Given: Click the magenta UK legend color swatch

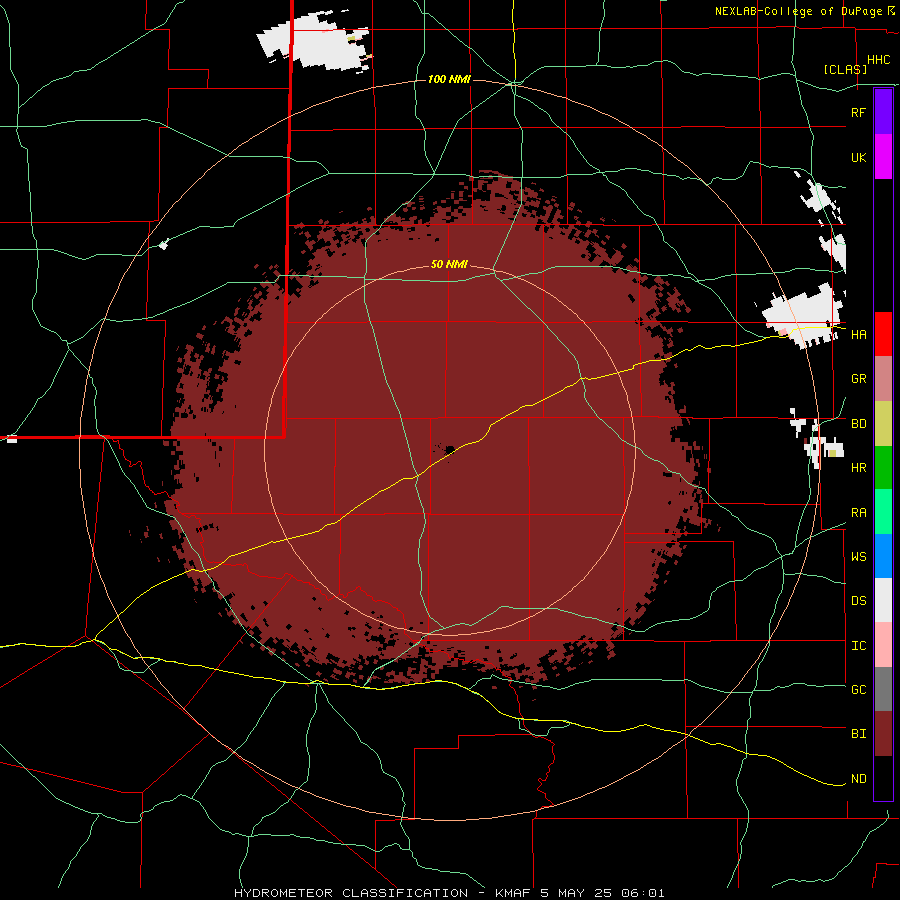Looking at the screenshot, I should [x=883, y=157].
